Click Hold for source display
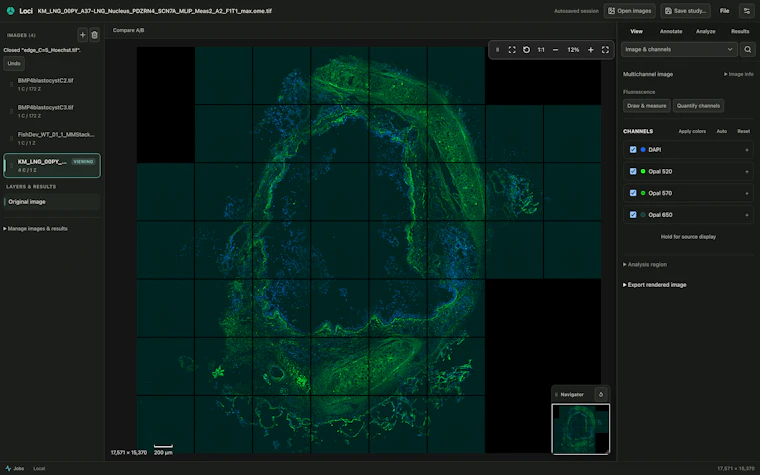 688,237
